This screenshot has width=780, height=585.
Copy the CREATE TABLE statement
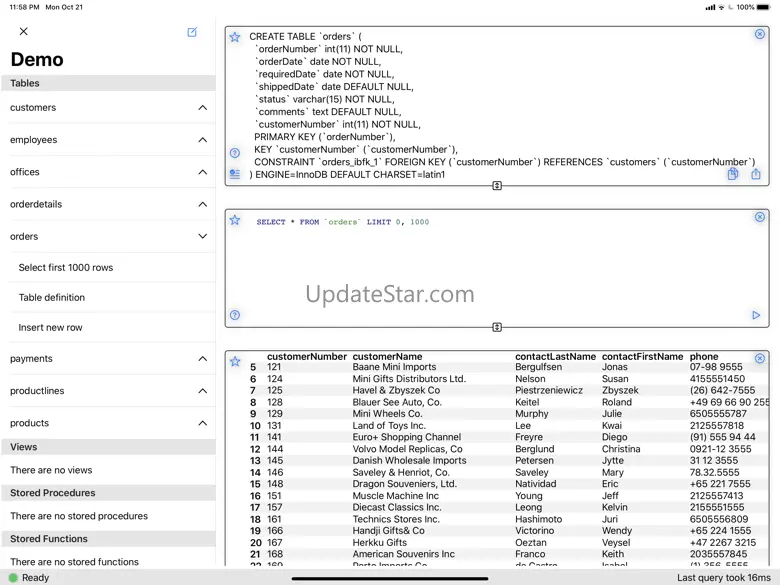733,174
